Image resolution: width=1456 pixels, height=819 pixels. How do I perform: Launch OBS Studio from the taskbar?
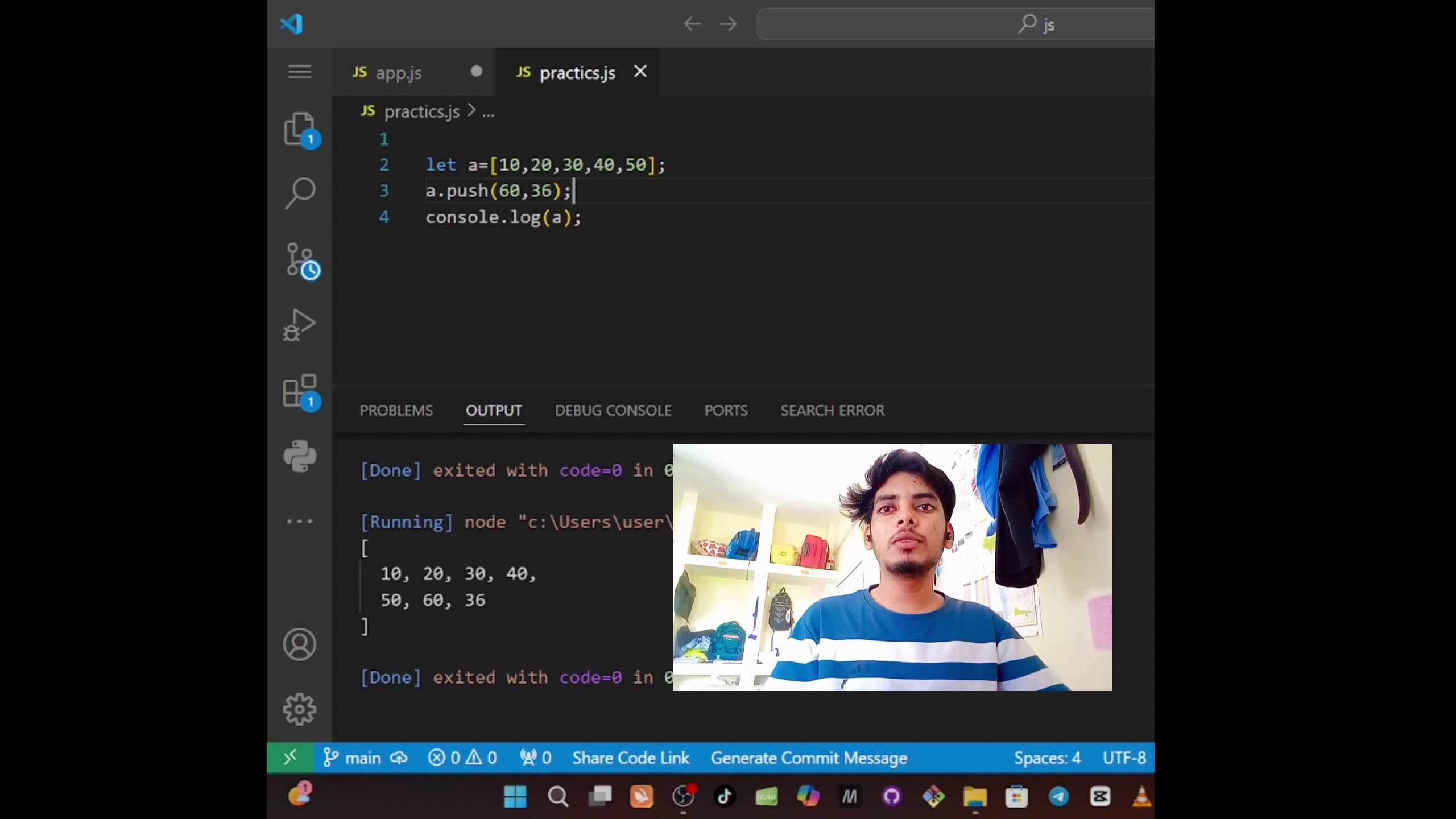[x=682, y=796]
